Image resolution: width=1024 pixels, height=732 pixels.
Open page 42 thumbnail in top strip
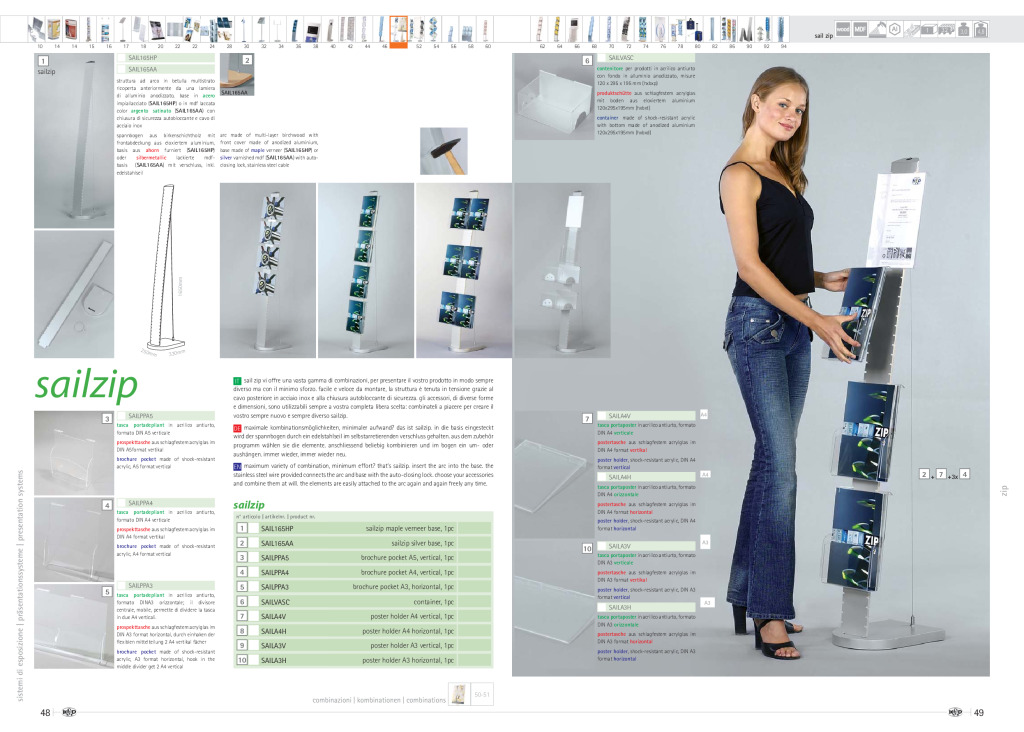point(347,29)
